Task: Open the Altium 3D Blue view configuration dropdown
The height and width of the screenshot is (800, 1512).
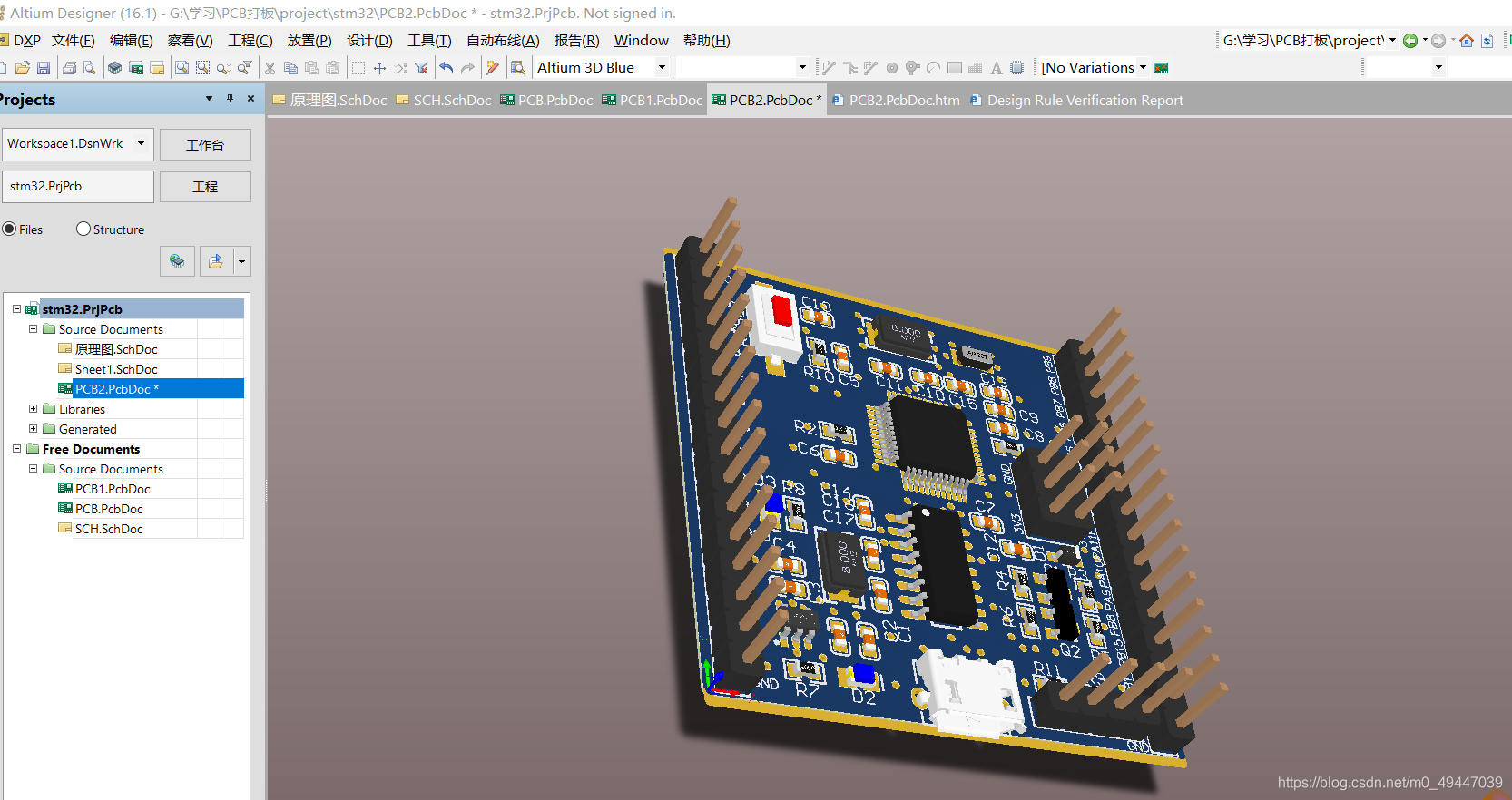Action: (x=662, y=68)
